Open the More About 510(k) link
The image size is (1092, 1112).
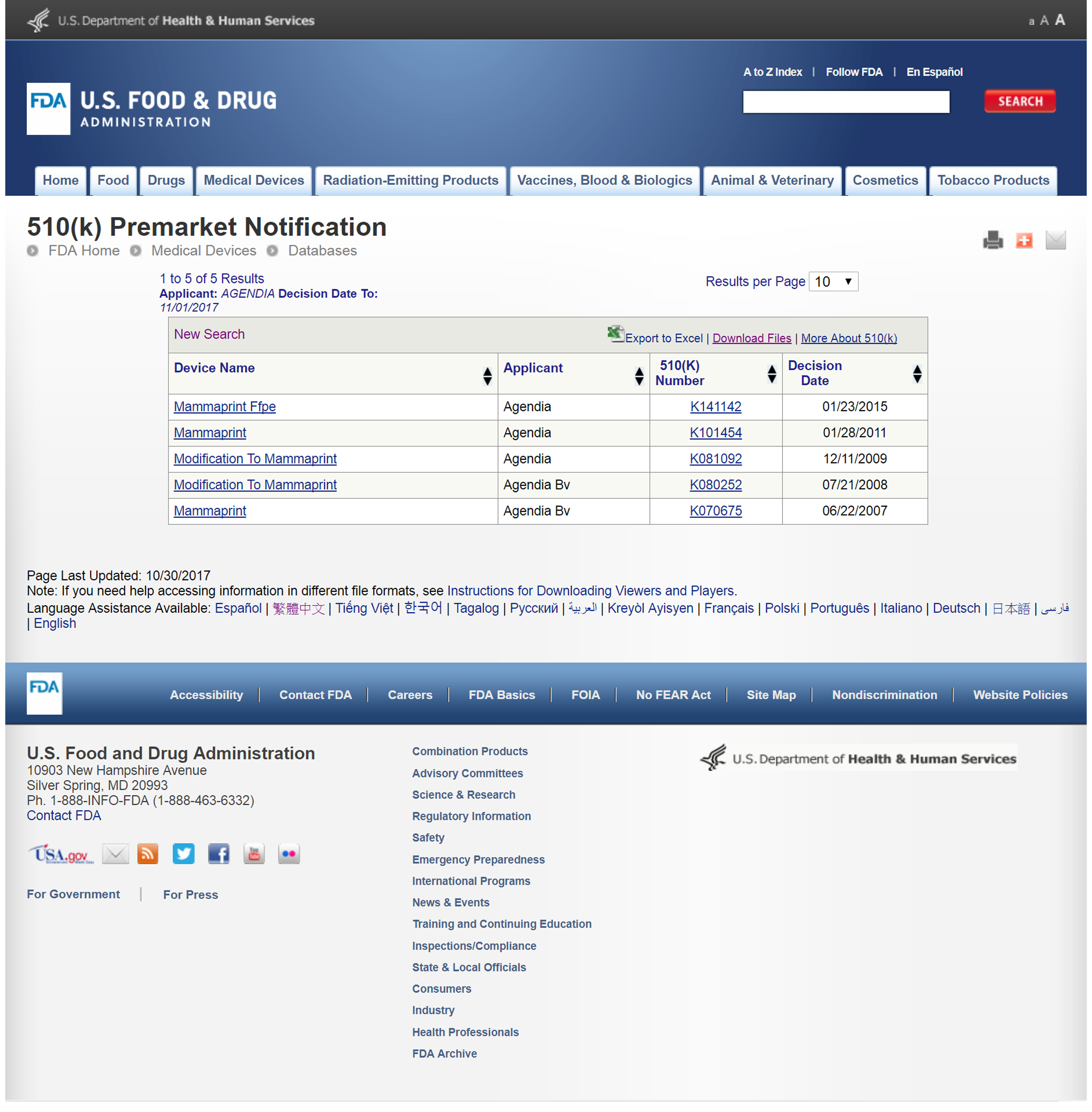[849, 338]
